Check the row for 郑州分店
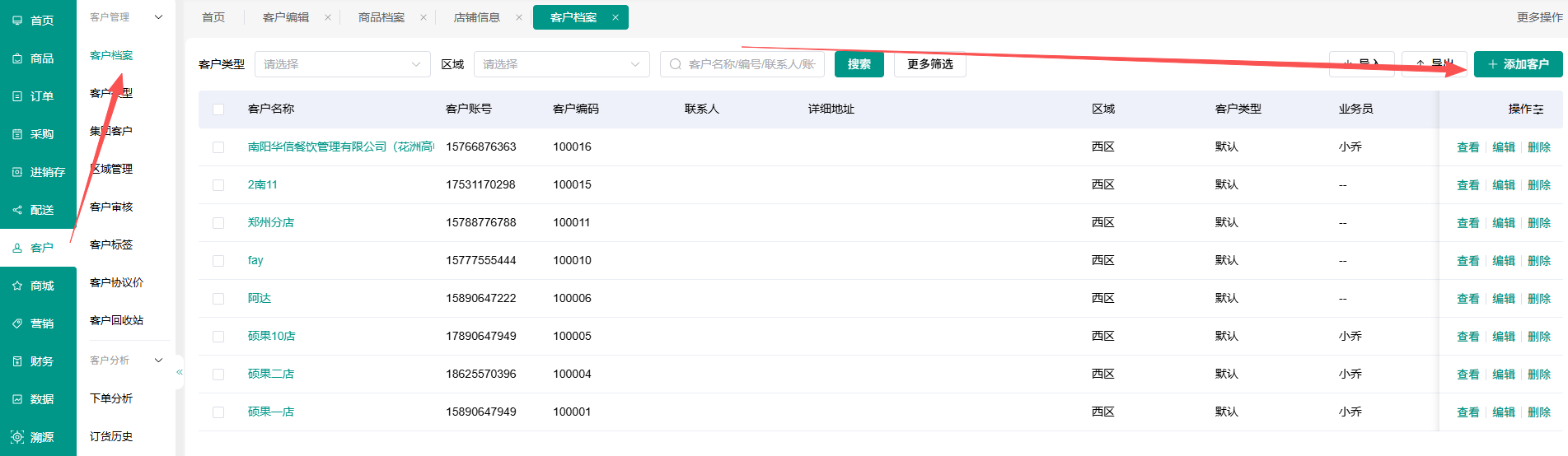1568x456 pixels. (x=218, y=223)
